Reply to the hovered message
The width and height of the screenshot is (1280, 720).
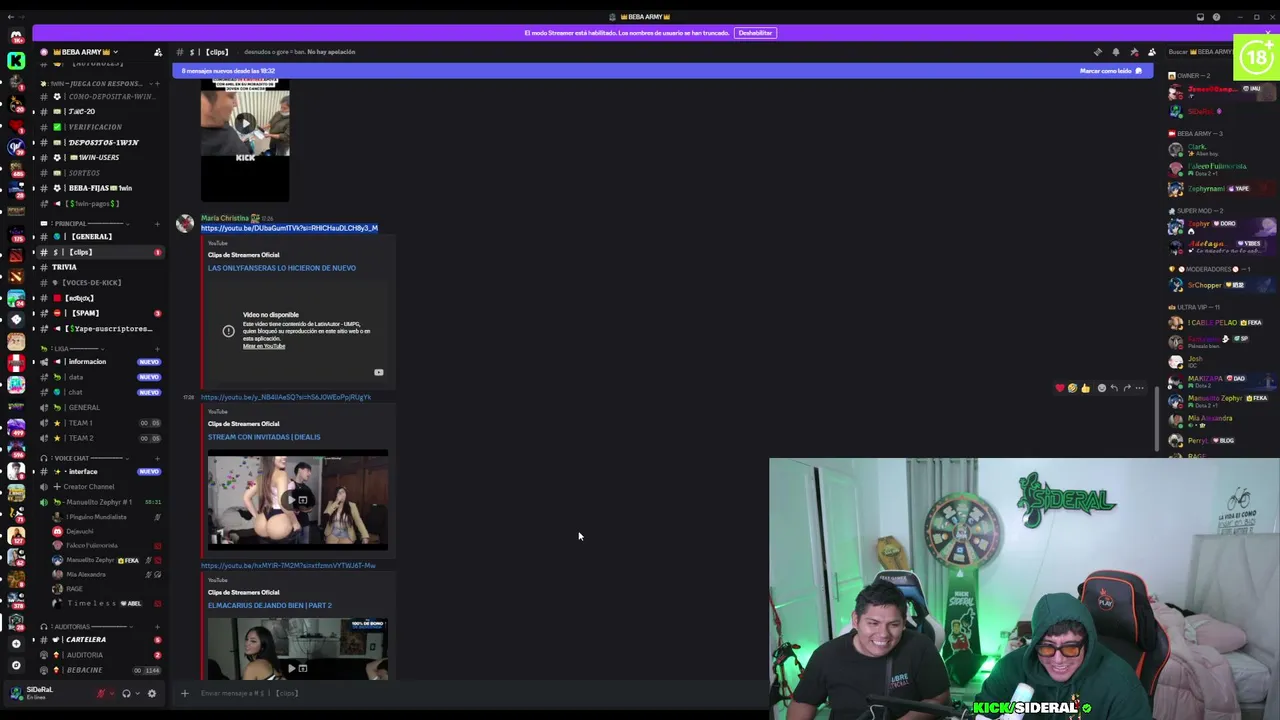(x=1114, y=388)
